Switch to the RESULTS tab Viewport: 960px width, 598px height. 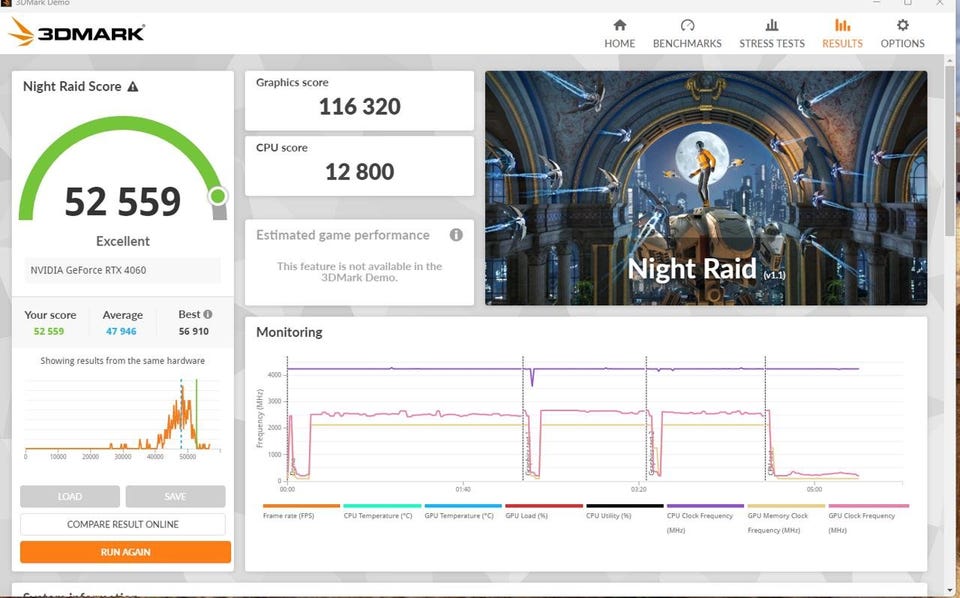[x=842, y=33]
